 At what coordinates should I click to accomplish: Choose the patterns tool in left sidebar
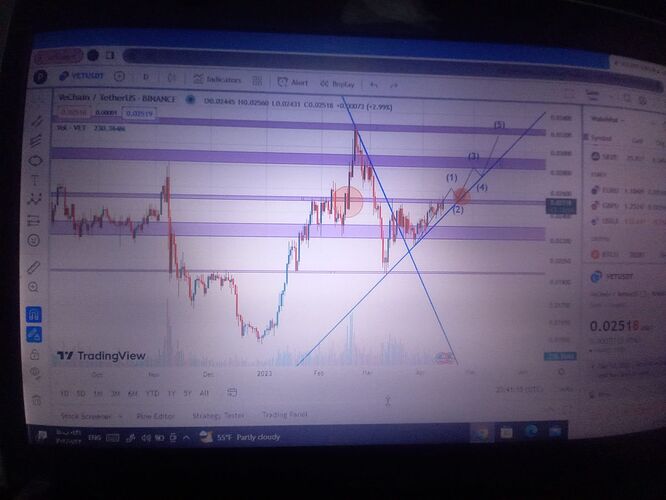[x=35, y=200]
